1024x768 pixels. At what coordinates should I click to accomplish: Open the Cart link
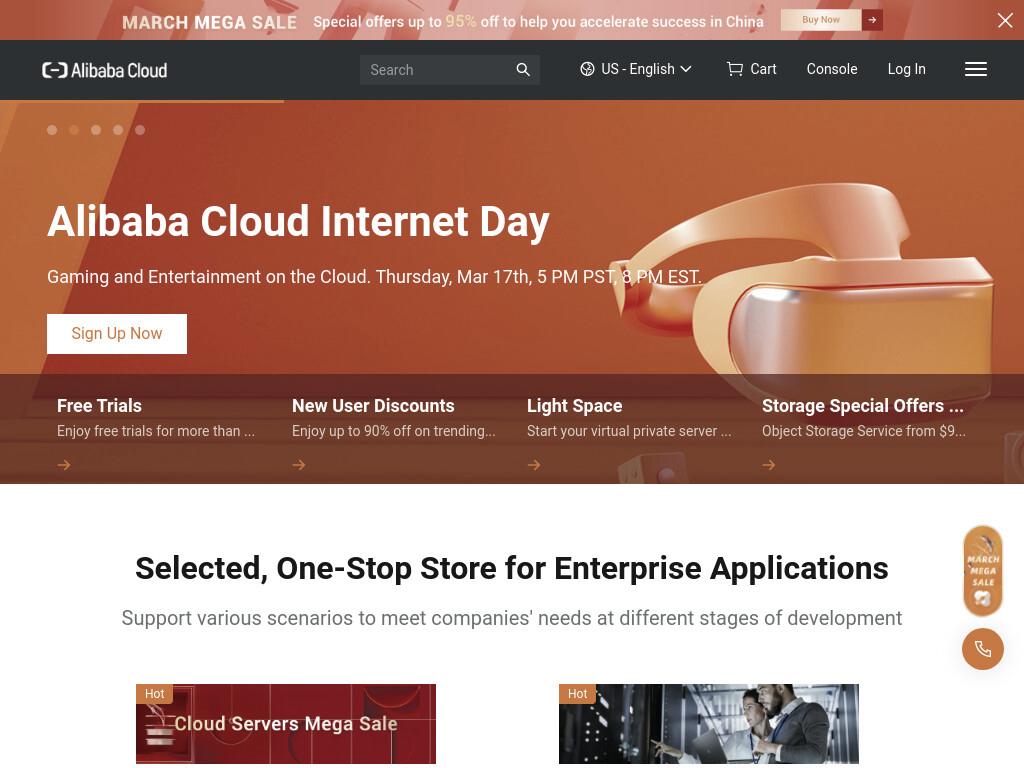click(763, 69)
